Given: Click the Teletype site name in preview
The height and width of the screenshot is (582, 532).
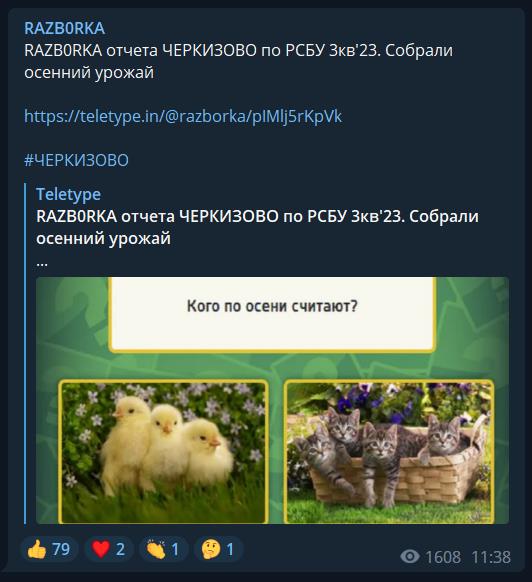Looking at the screenshot, I should 69,194.
